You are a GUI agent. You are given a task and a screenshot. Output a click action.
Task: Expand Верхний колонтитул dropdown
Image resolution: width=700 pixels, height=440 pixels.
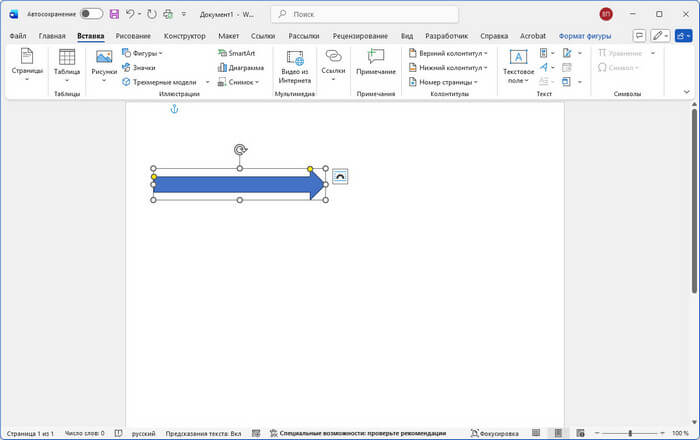point(448,52)
